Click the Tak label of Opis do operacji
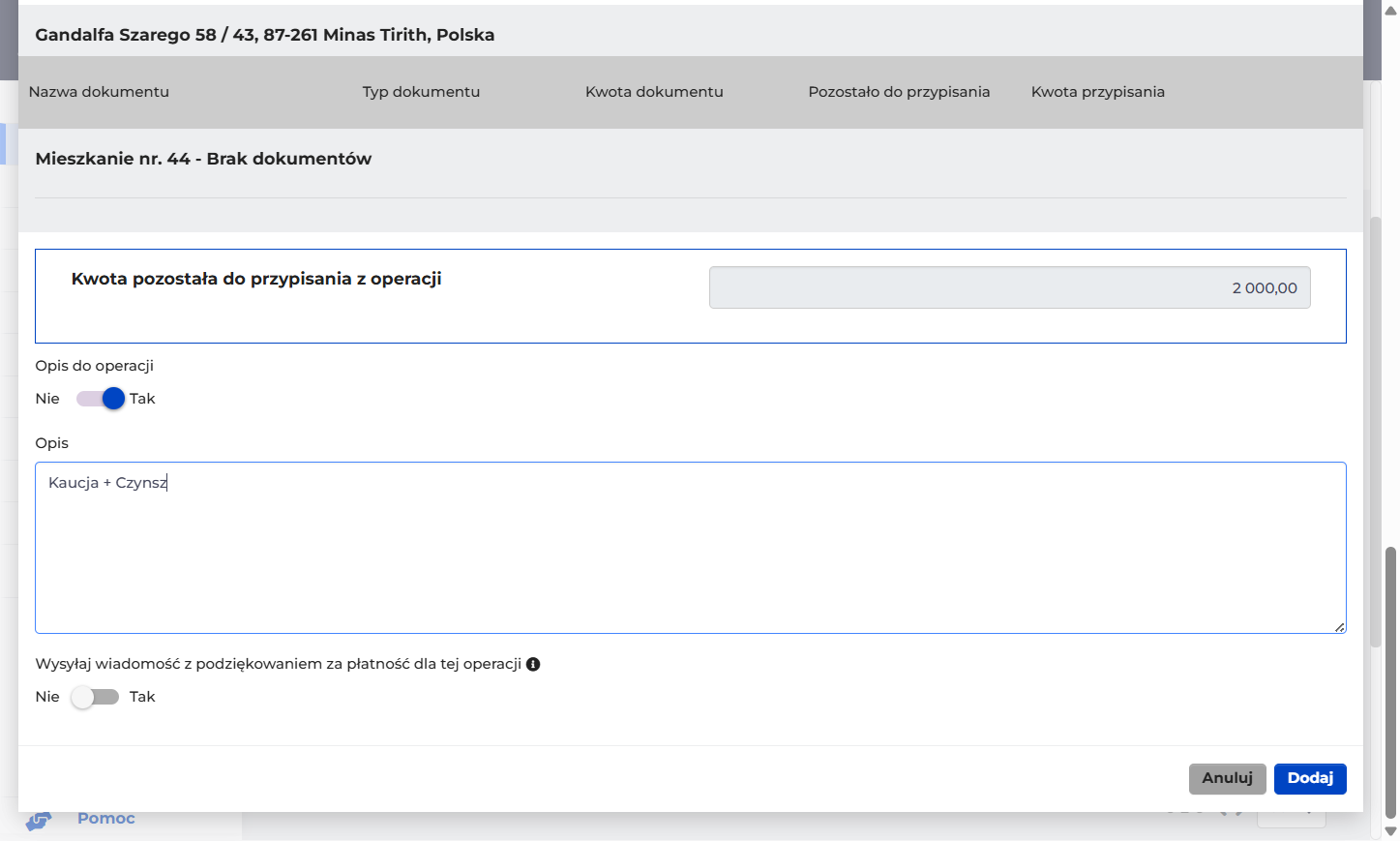The width and height of the screenshot is (1400, 841). coord(142,399)
